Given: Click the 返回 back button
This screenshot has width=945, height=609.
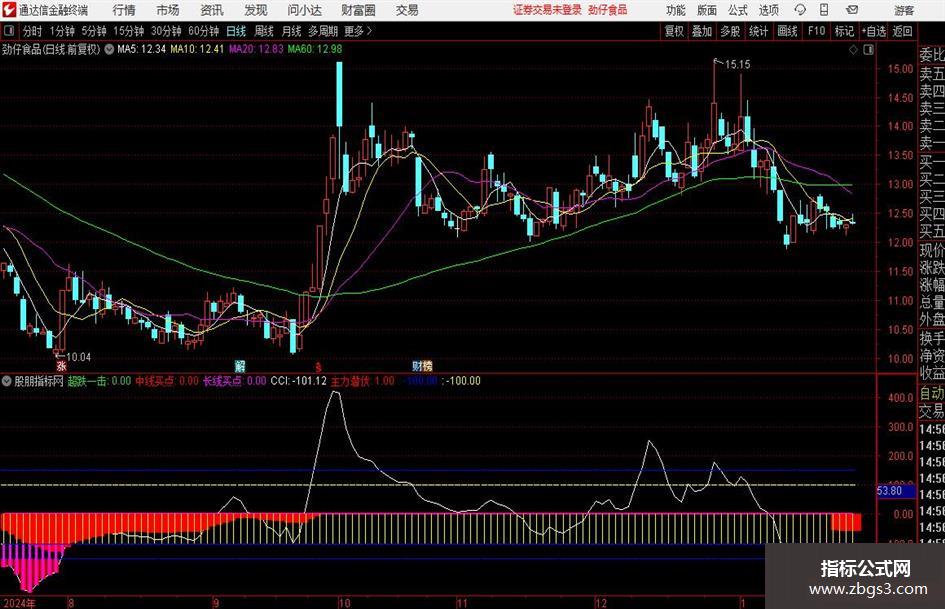Looking at the screenshot, I should pos(902,31).
